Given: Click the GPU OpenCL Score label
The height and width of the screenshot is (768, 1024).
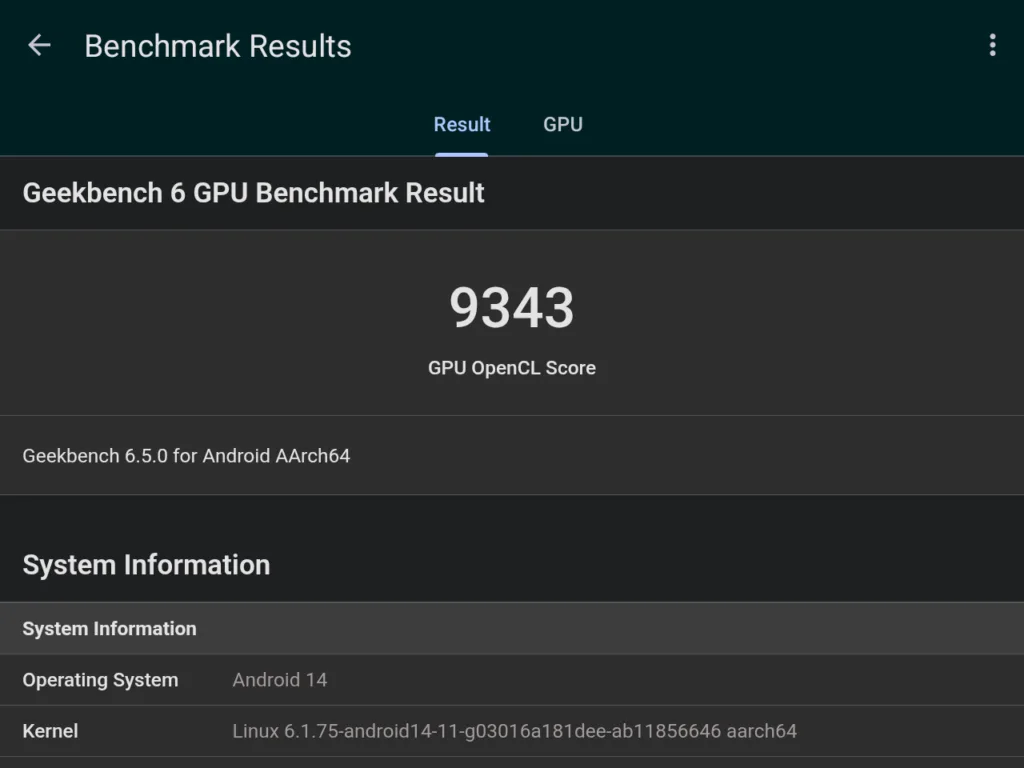Looking at the screenshot, I should click(x=512, y=368).
